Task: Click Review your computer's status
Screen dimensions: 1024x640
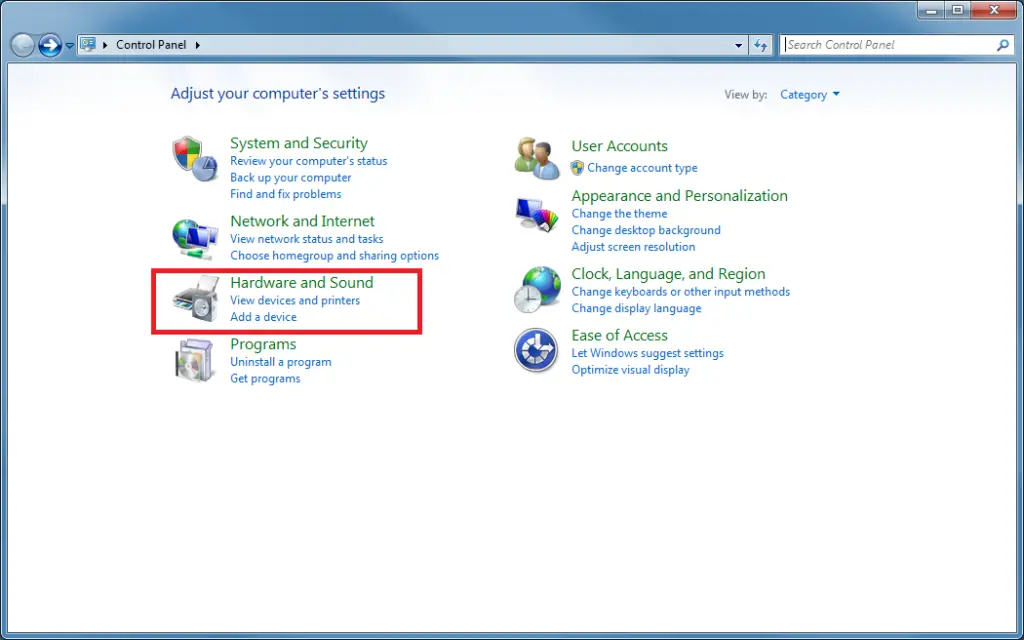Action: 308,161
